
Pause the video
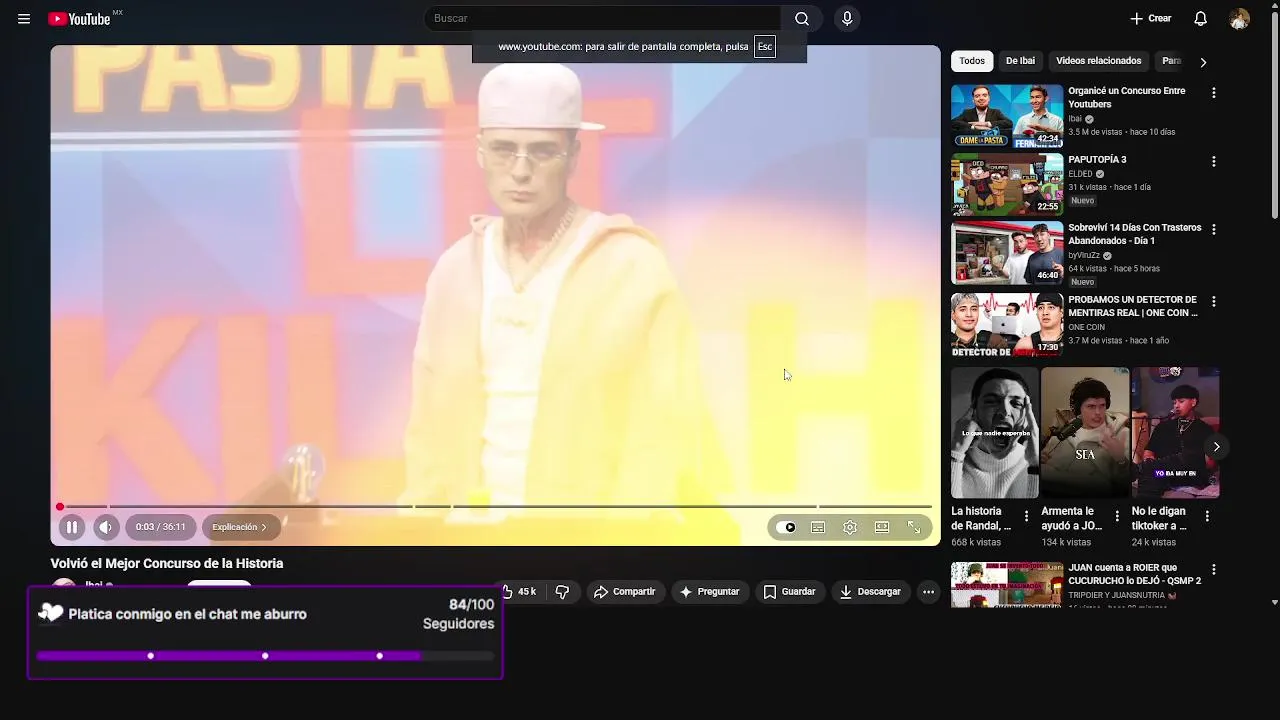72,527
